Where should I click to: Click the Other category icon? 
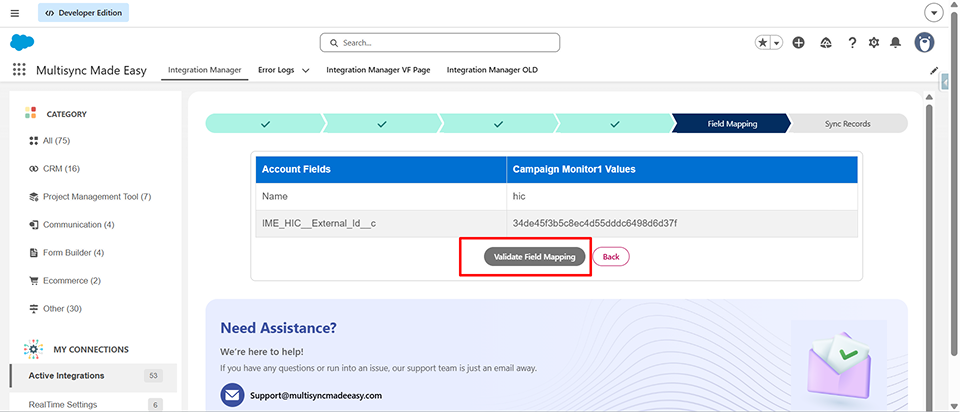(34, 309)
